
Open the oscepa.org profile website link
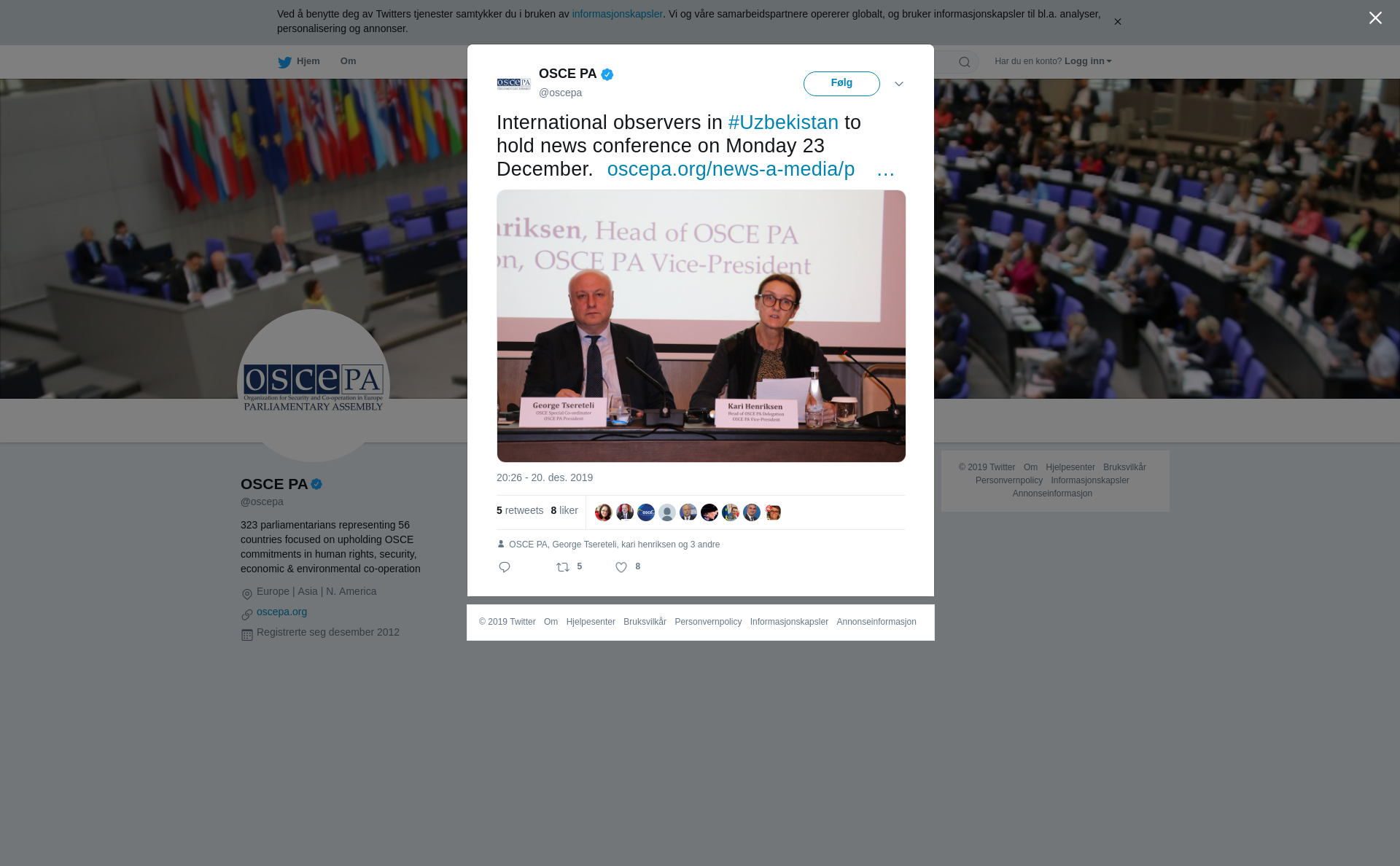[281, 612]
